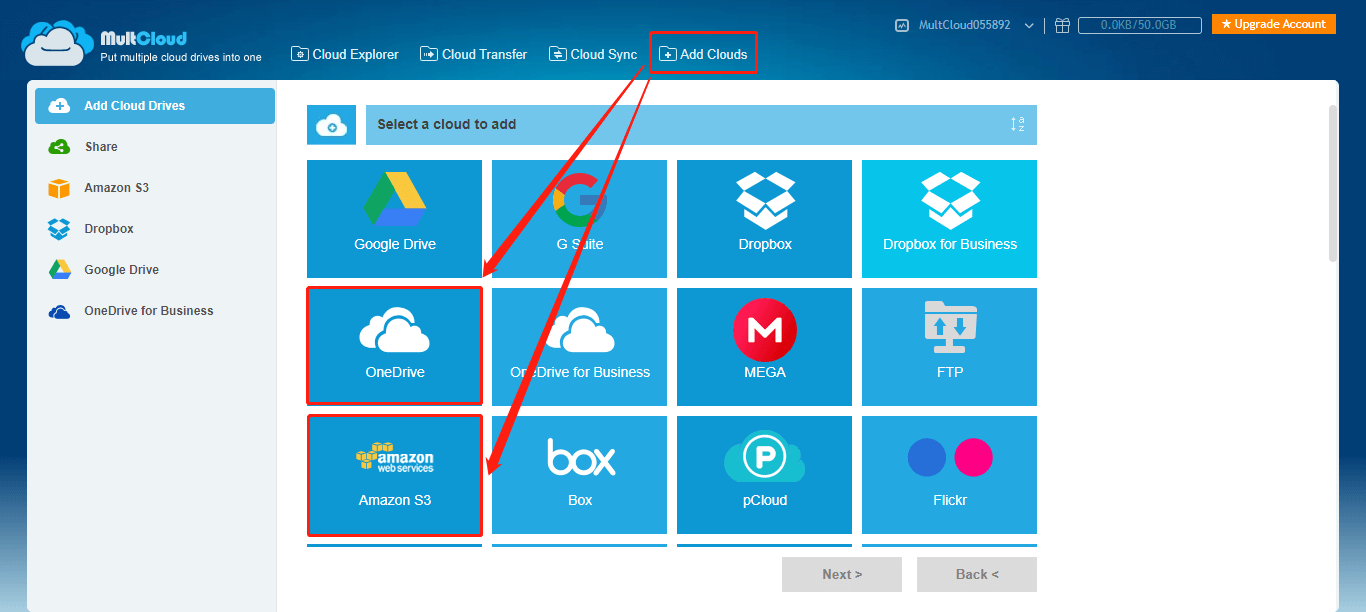This screenshot has height=612, width=1366.
Task: Select the Dropbox for Business tile
Action: point(948,219)
